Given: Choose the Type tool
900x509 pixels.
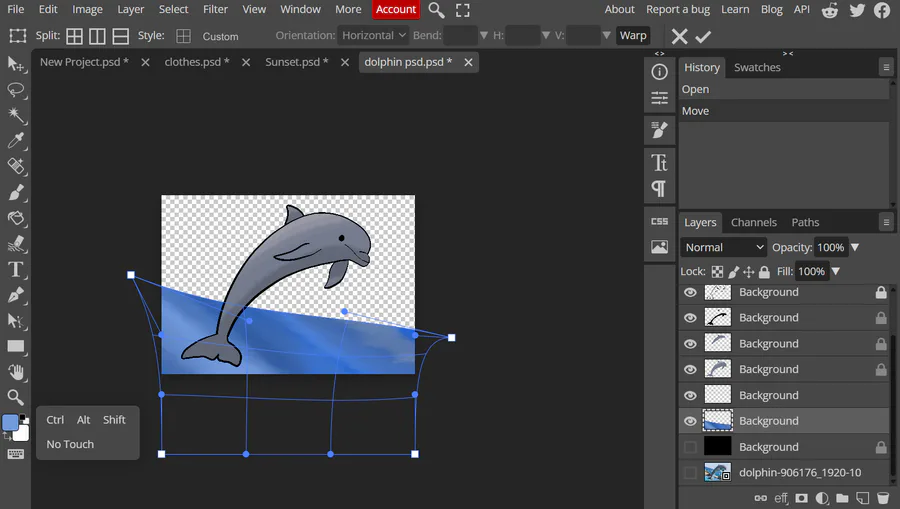Looking at the screenshot, I should coord(16,270).
